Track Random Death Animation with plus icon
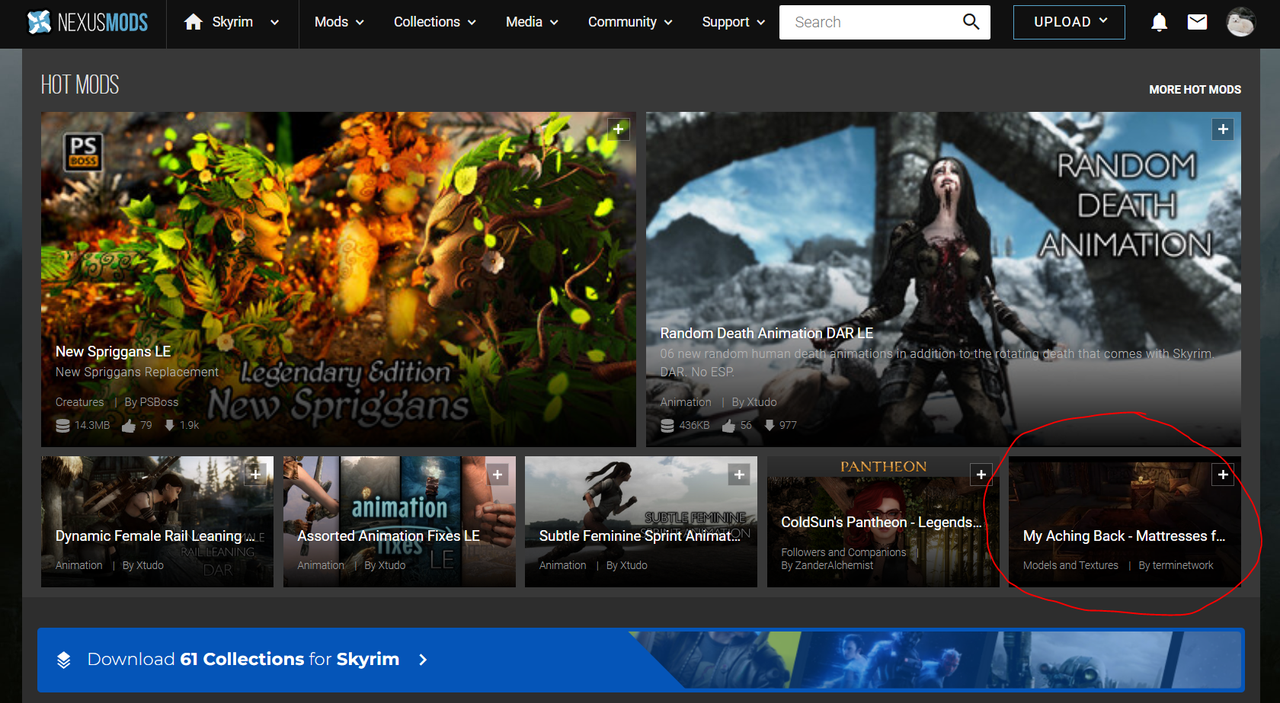 pyautogui.click(x=1222, y=129)
